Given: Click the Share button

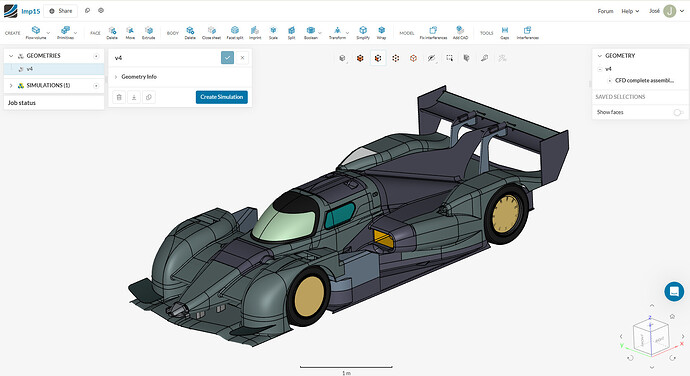Looking at the screenshot, I should pos(61,11).
